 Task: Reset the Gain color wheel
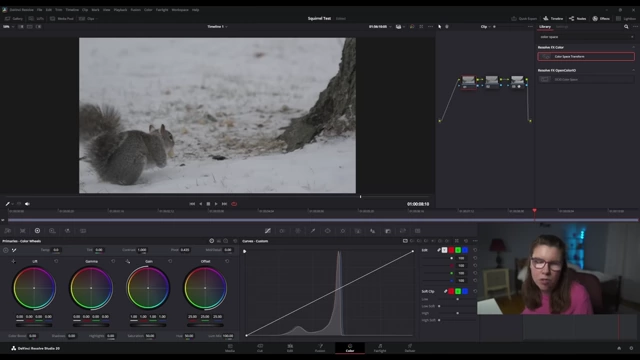click(170, 261)
